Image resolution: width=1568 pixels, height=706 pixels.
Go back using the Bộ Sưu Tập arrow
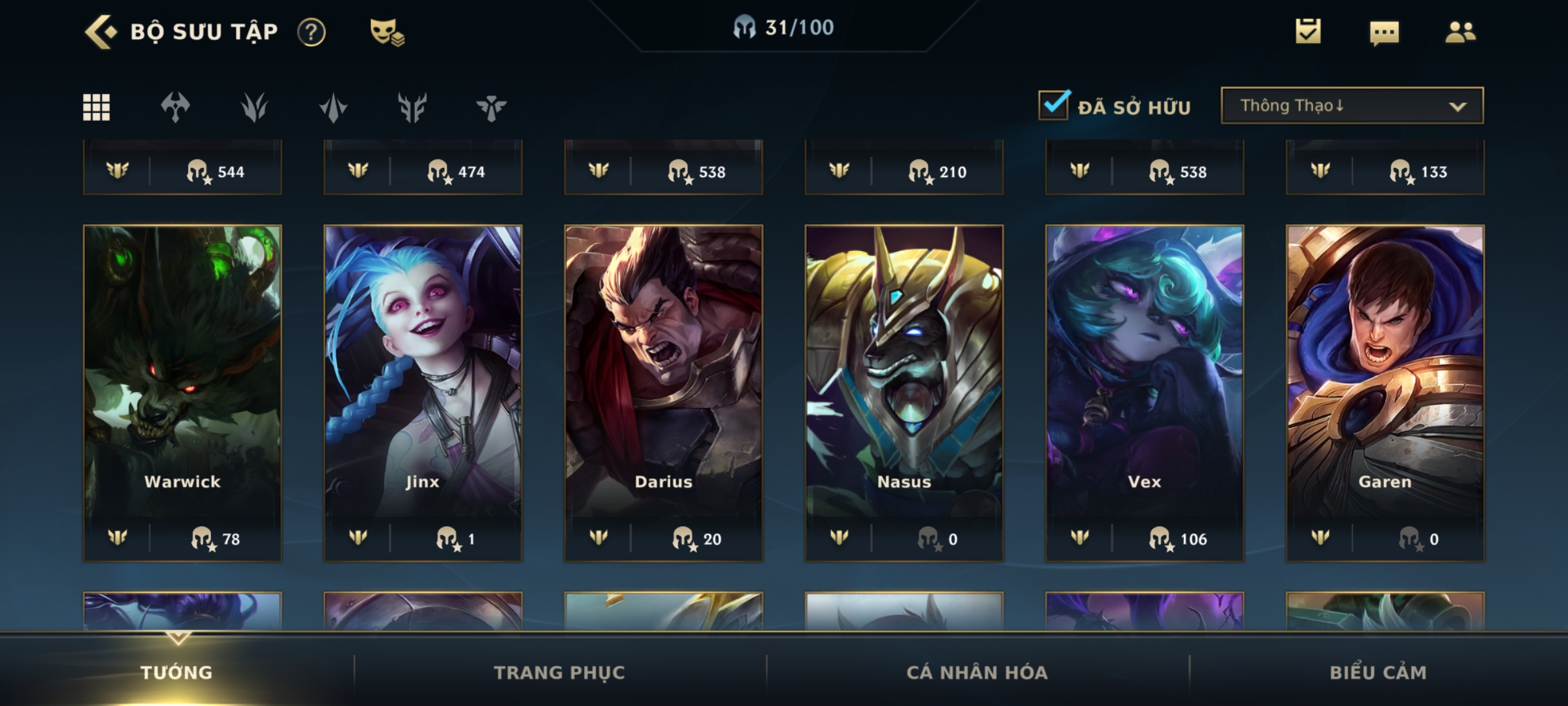tap(101, 31)
